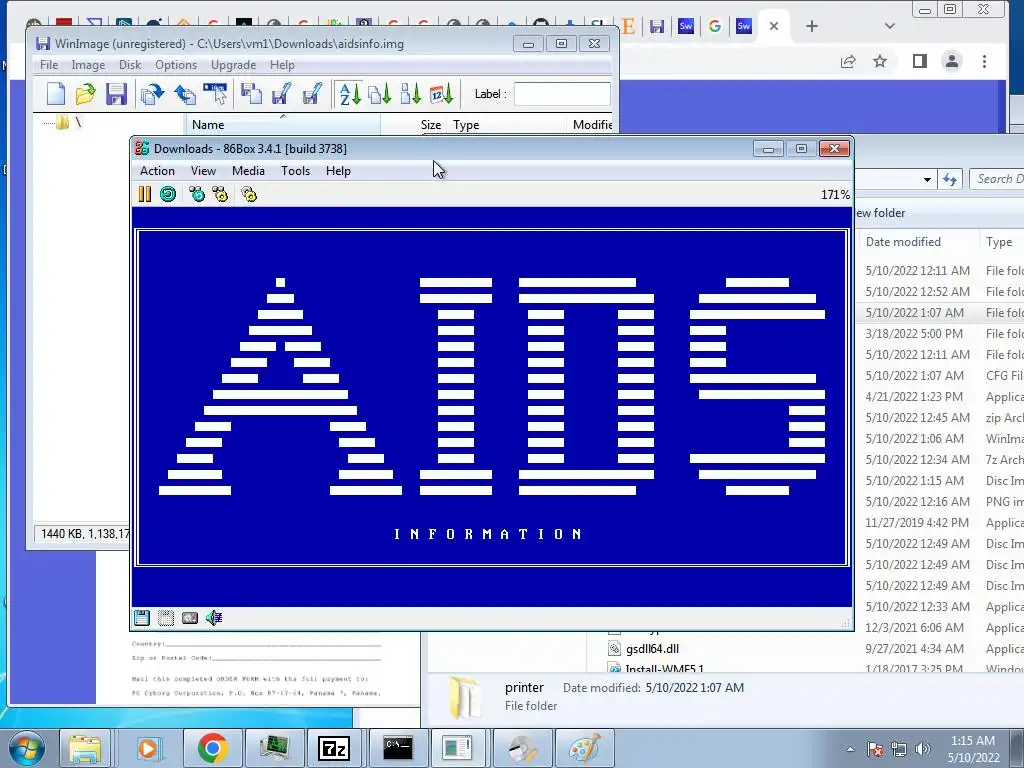Screen dimensions: 1024x768
Task: Click Name column header in WinImage
Action: 282,125
